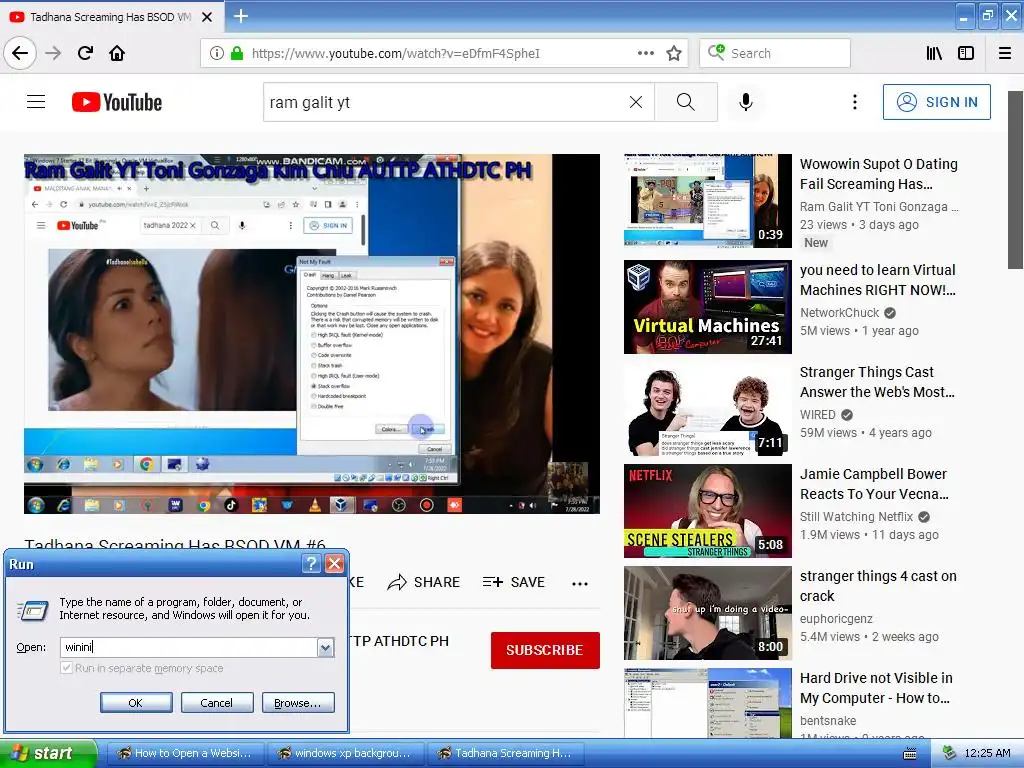Start voice search with microphone icon
Screen dimensions: 1024x768
click(x=746, y=102)
